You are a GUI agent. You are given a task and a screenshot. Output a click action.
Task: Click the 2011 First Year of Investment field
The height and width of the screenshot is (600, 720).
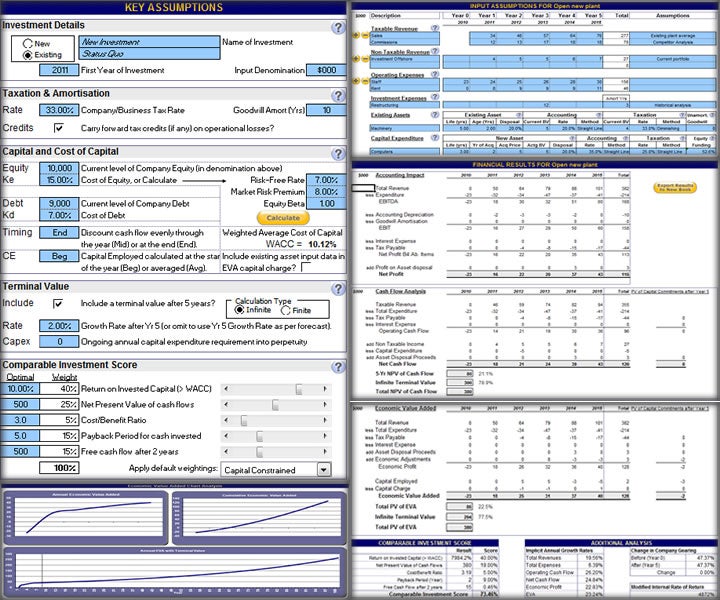[59, 70]
